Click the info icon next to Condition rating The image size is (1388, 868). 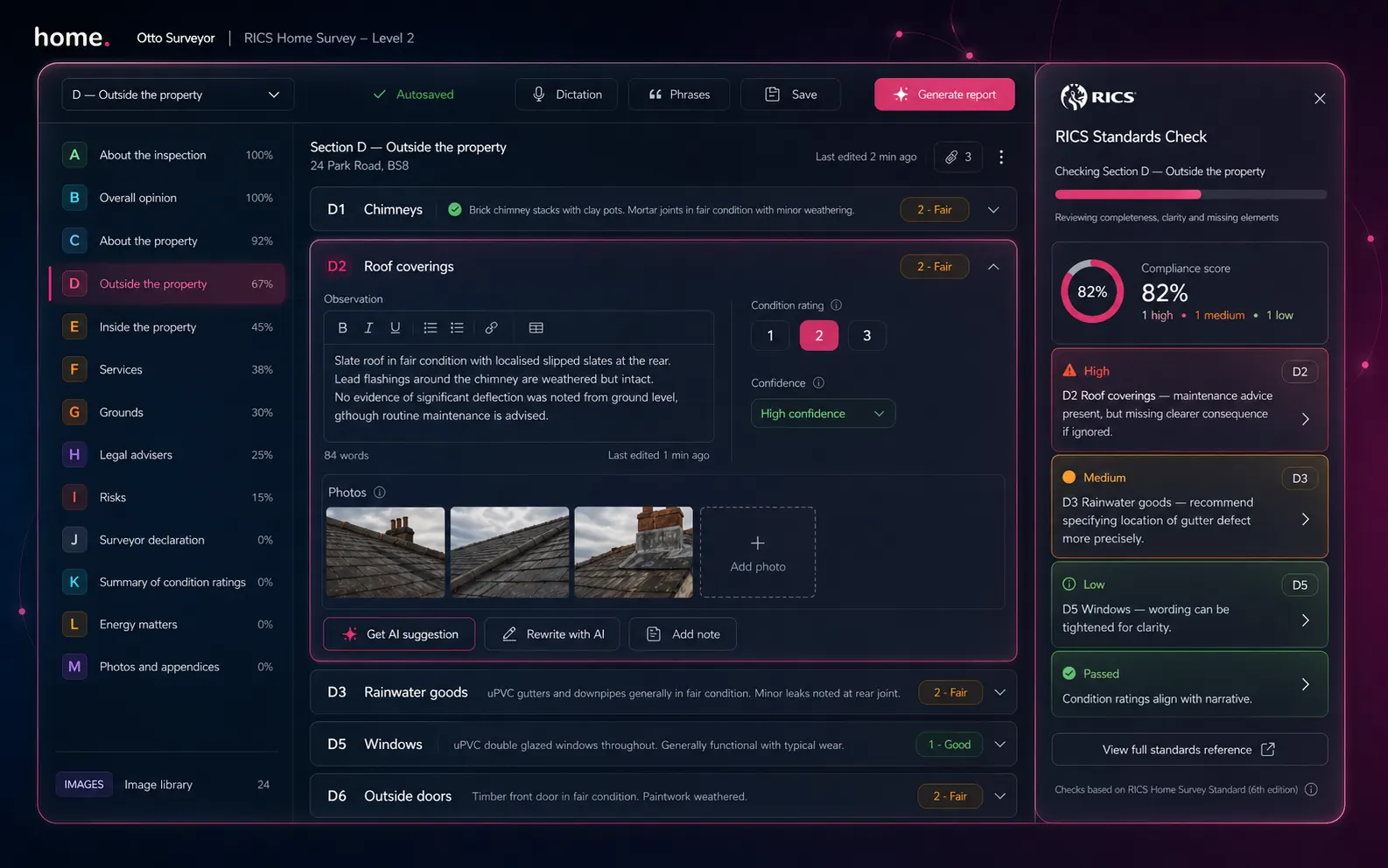836,305
